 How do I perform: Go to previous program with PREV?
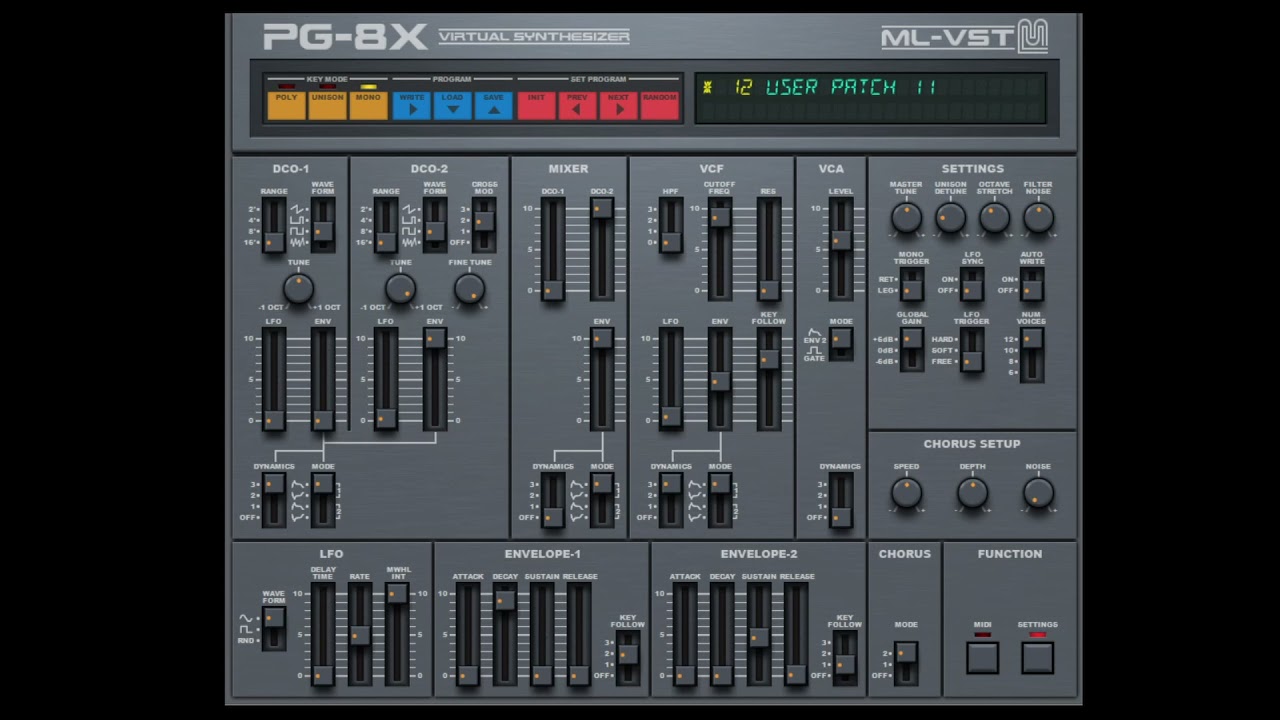coord(577,105)
